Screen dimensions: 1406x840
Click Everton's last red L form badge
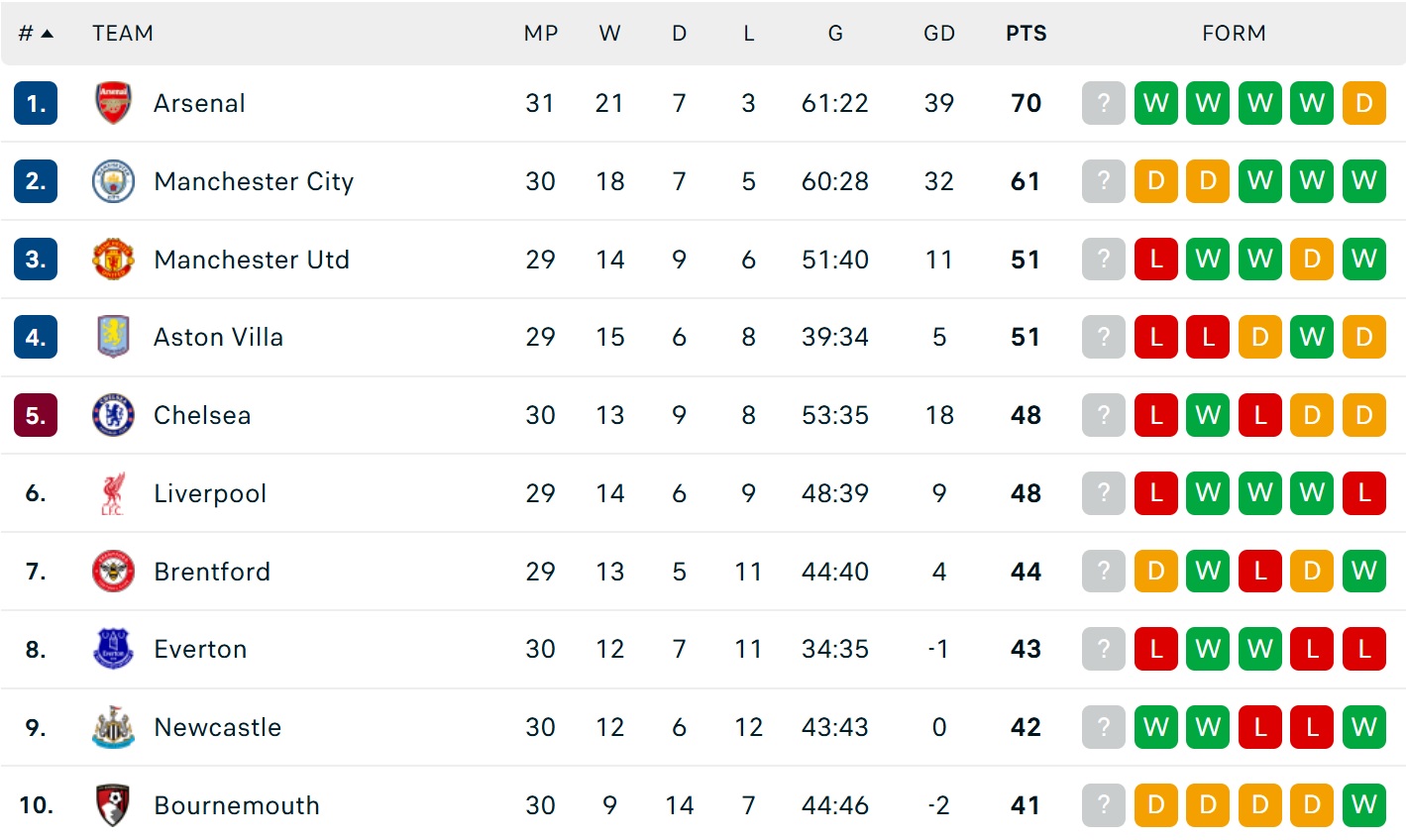[1363, 650]
